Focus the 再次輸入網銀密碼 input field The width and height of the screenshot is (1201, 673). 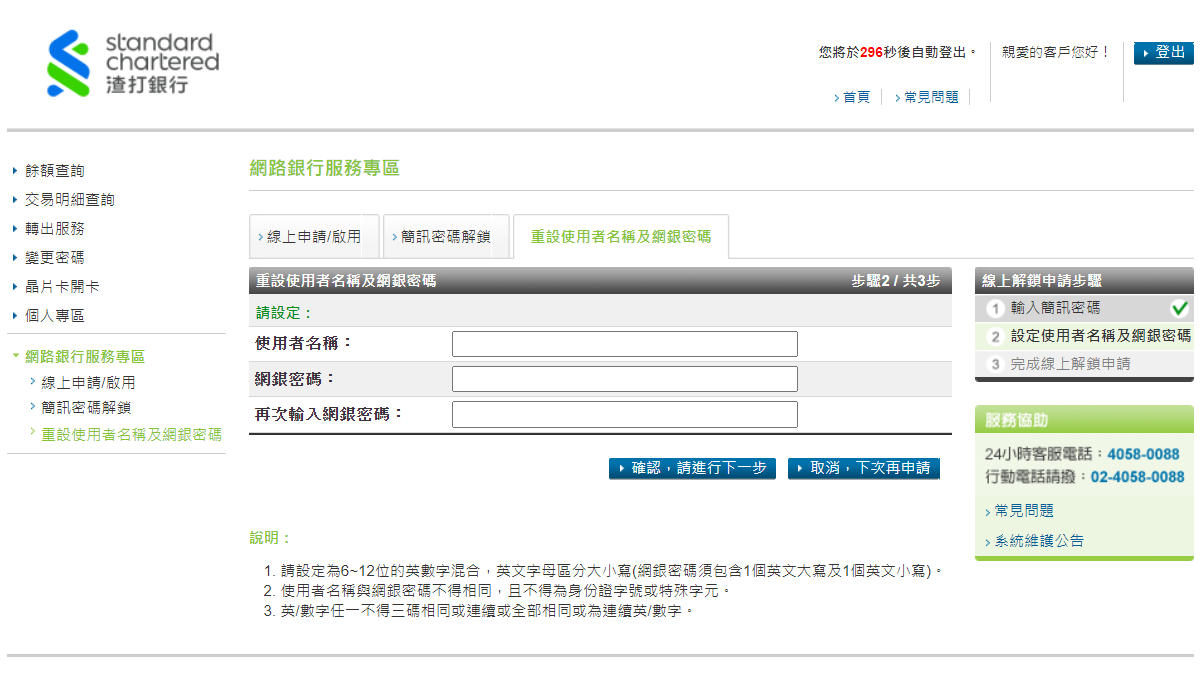625,414
